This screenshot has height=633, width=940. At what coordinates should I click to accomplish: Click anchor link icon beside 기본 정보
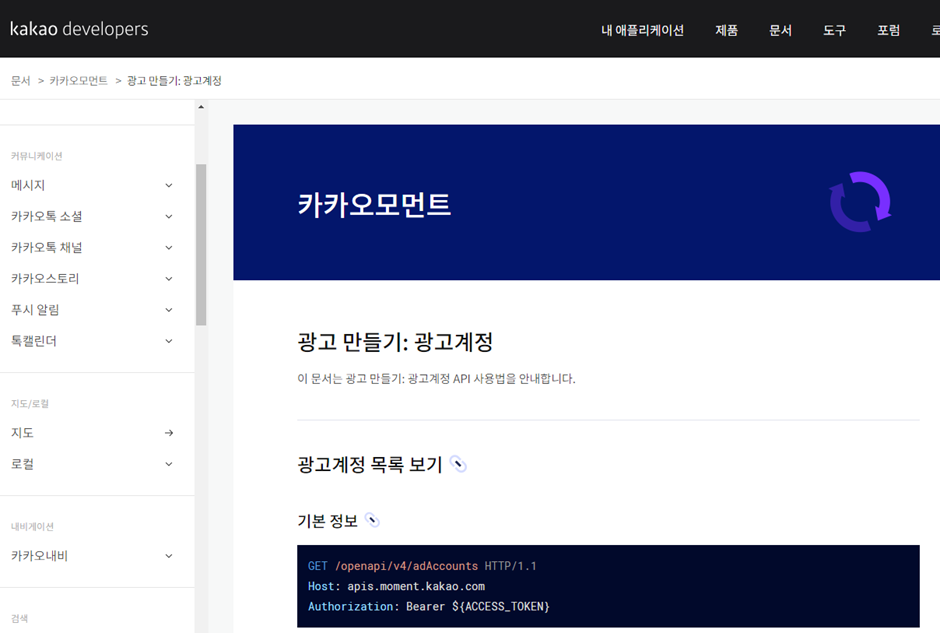(x=372, y=520)
